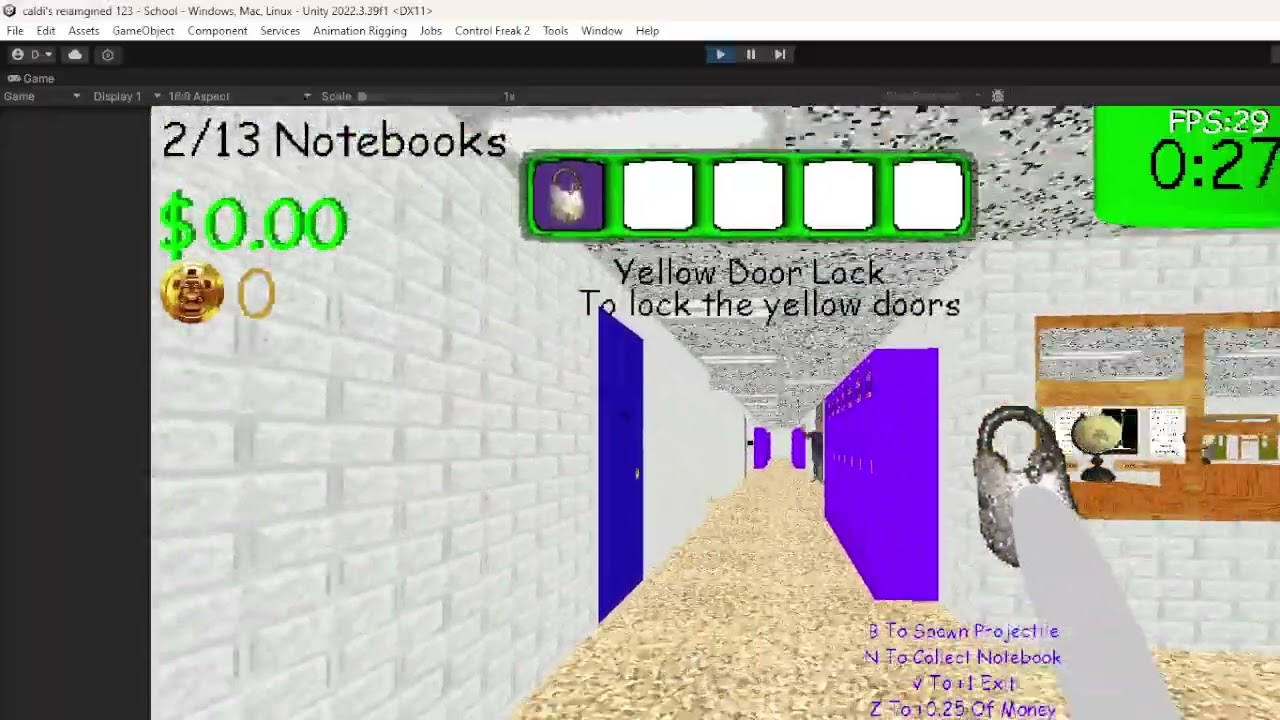Image resolution: width=1280 pixels, height=720 pixels.
Task: Advance one frame with the Step button
Action: [780, 55]
